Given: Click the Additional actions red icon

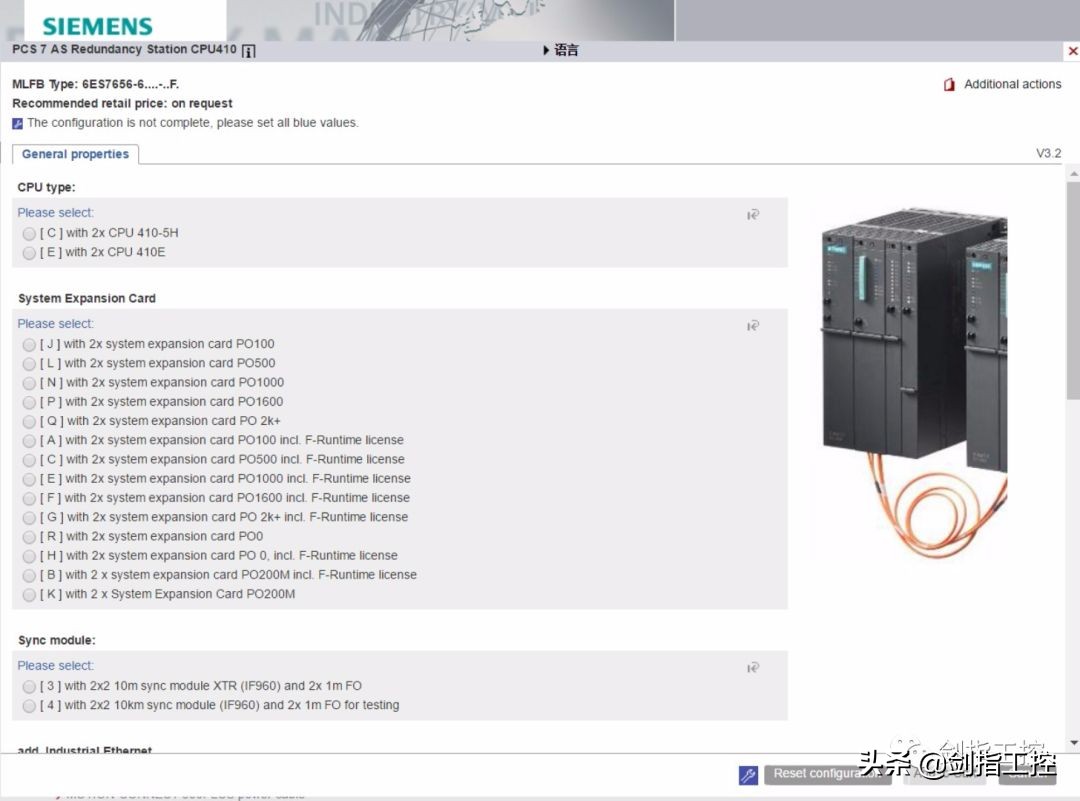Looking at the screenshot, I should pyautogui.click(x=949, y=85).
